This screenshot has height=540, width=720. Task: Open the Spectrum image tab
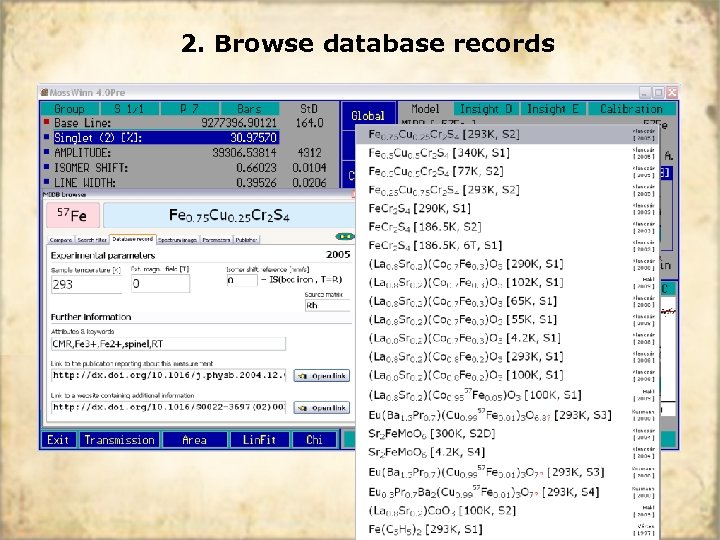coord(178,240)
